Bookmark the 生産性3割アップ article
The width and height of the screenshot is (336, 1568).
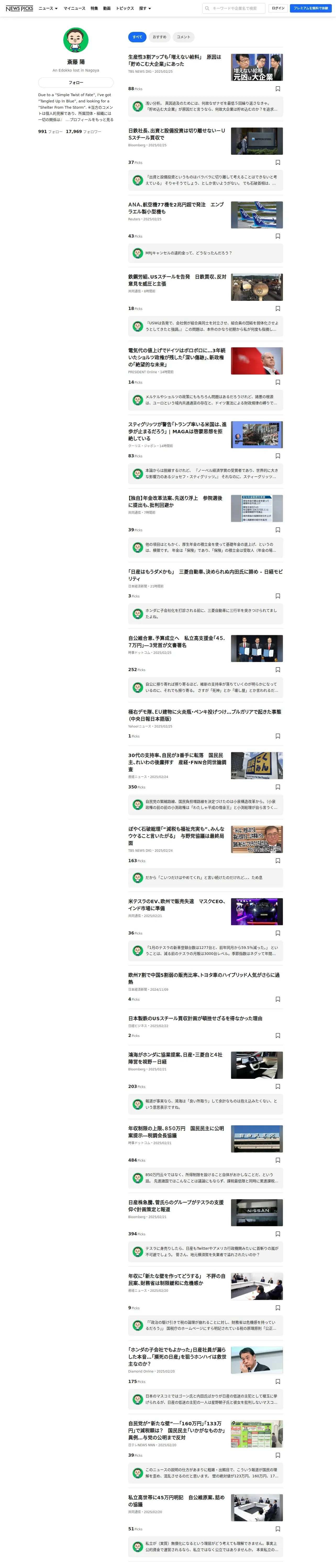click(278, 89)
